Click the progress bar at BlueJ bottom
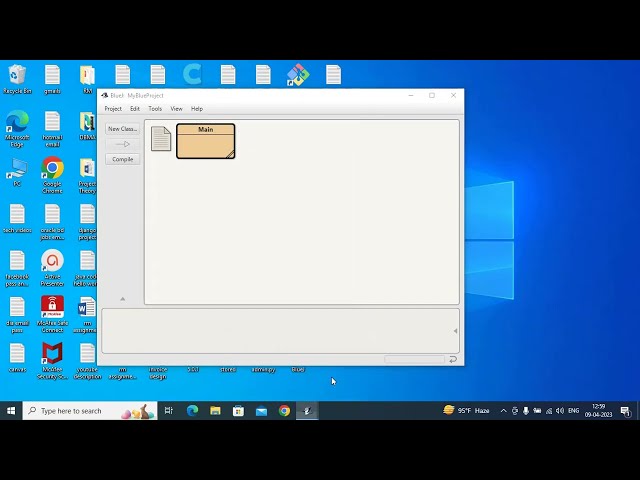The height and width of the screenshot is (480, 640). tap(414, 359)
